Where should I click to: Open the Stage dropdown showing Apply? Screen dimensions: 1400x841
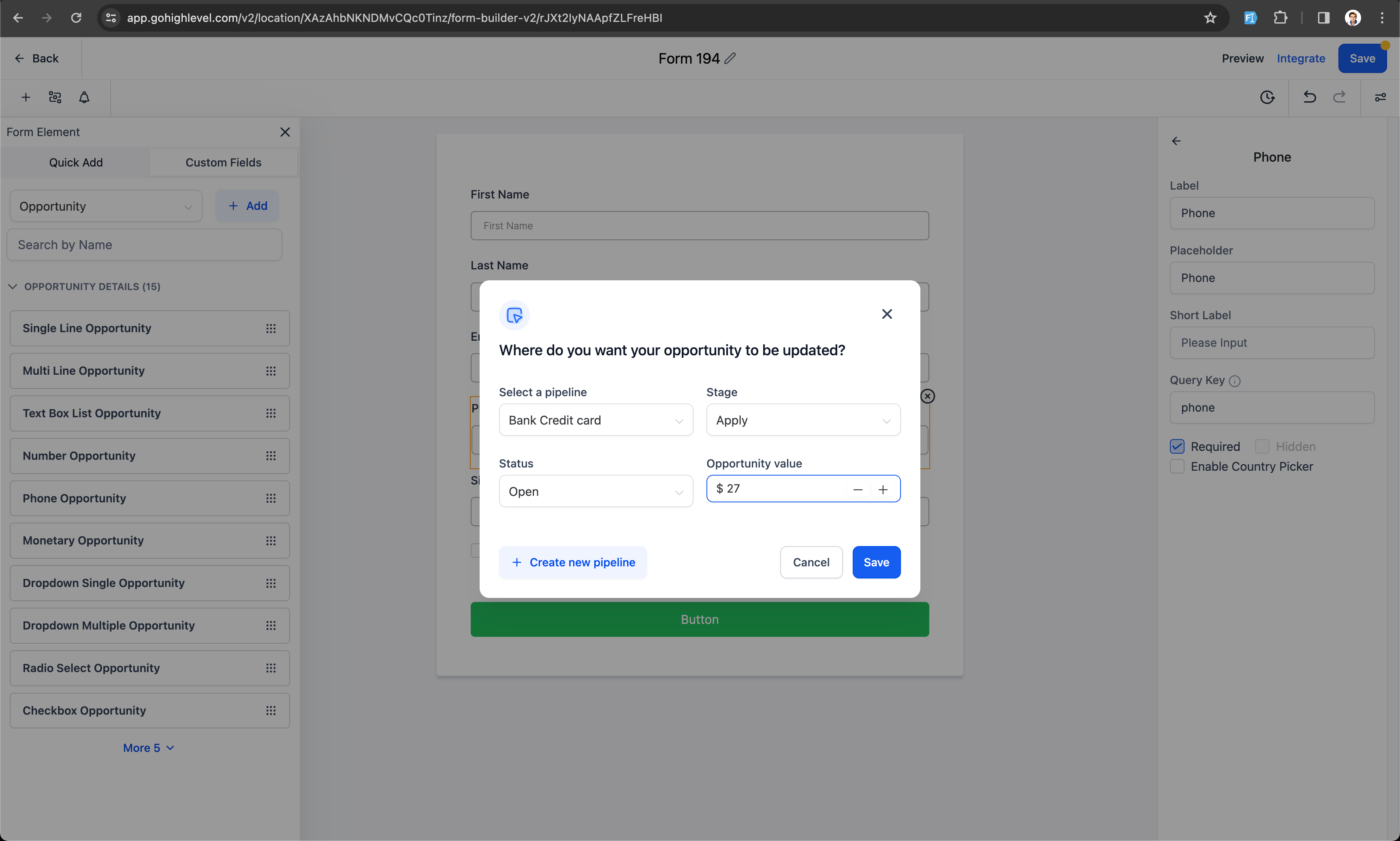point(803,420)
